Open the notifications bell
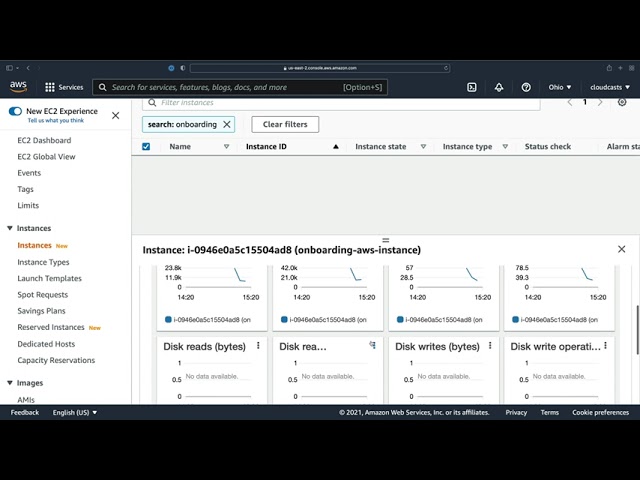This screenshot has height=480, width=640. coord(499,87)
